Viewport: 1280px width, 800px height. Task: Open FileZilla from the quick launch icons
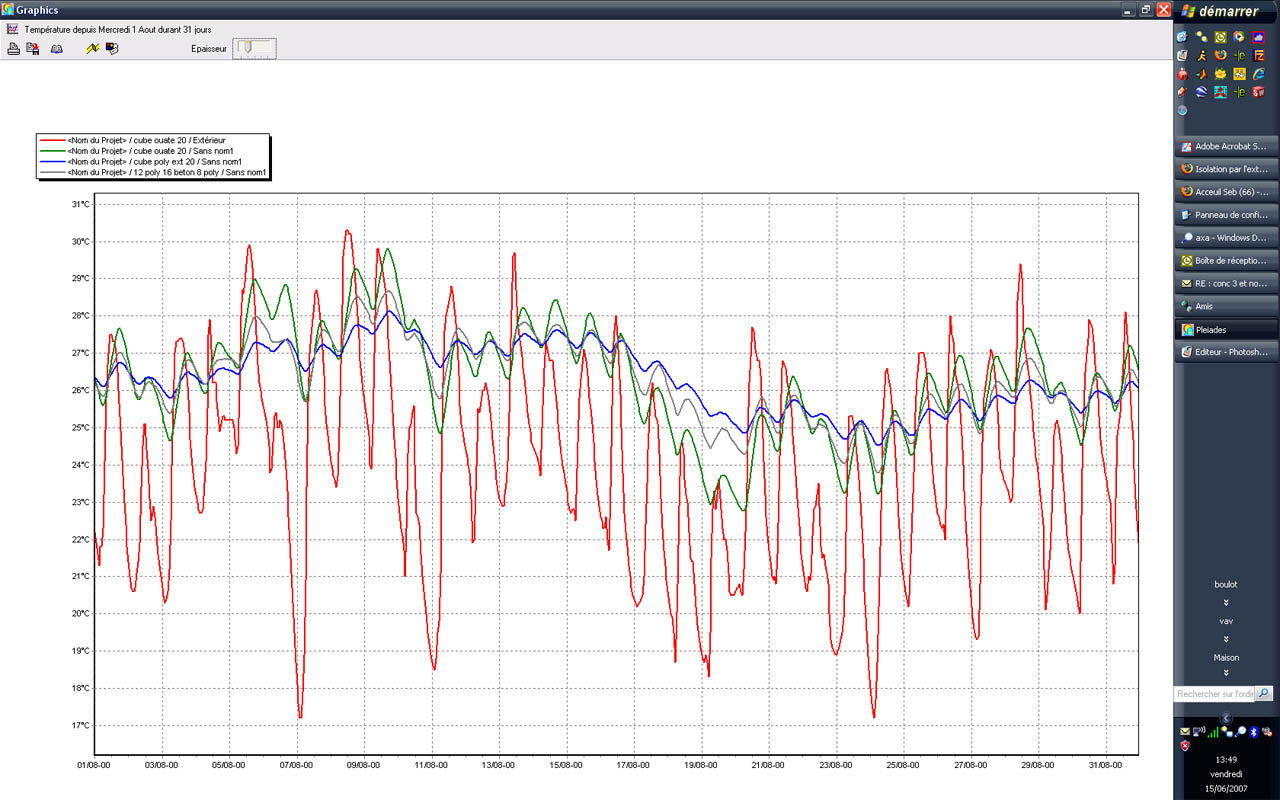pyautogui.click(x=1259, y=55)
